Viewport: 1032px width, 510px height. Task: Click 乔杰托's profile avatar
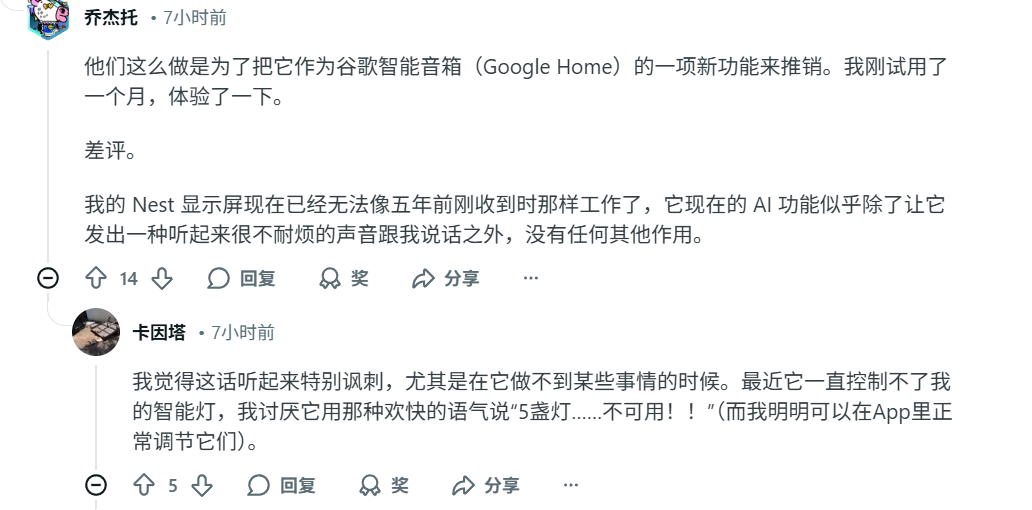pyautogui.click(x=47, y=17)
